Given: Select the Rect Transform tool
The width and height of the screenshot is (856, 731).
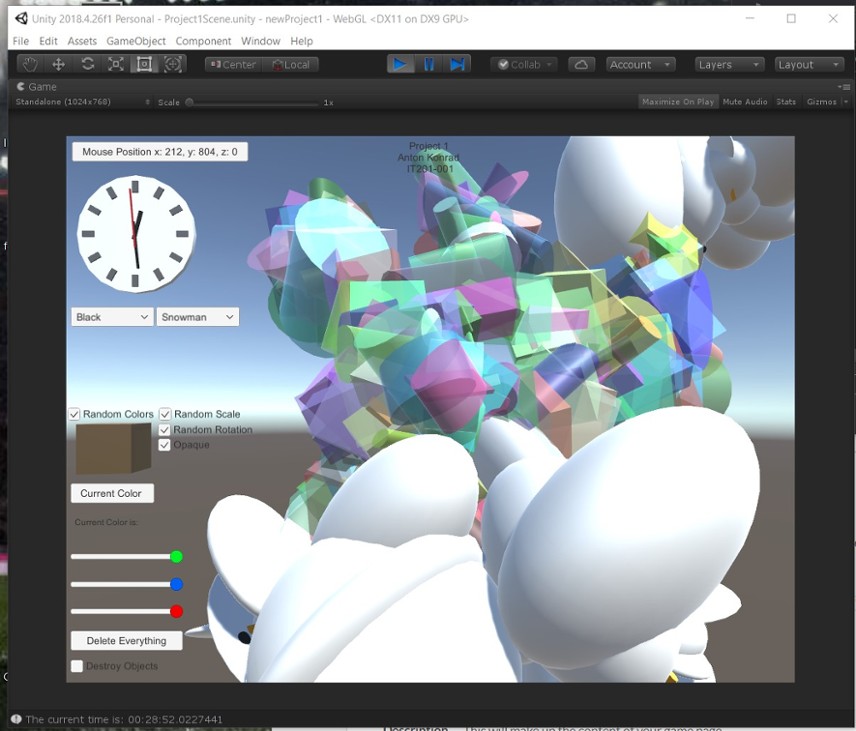Looking at the screenshot, I should 144,64.
